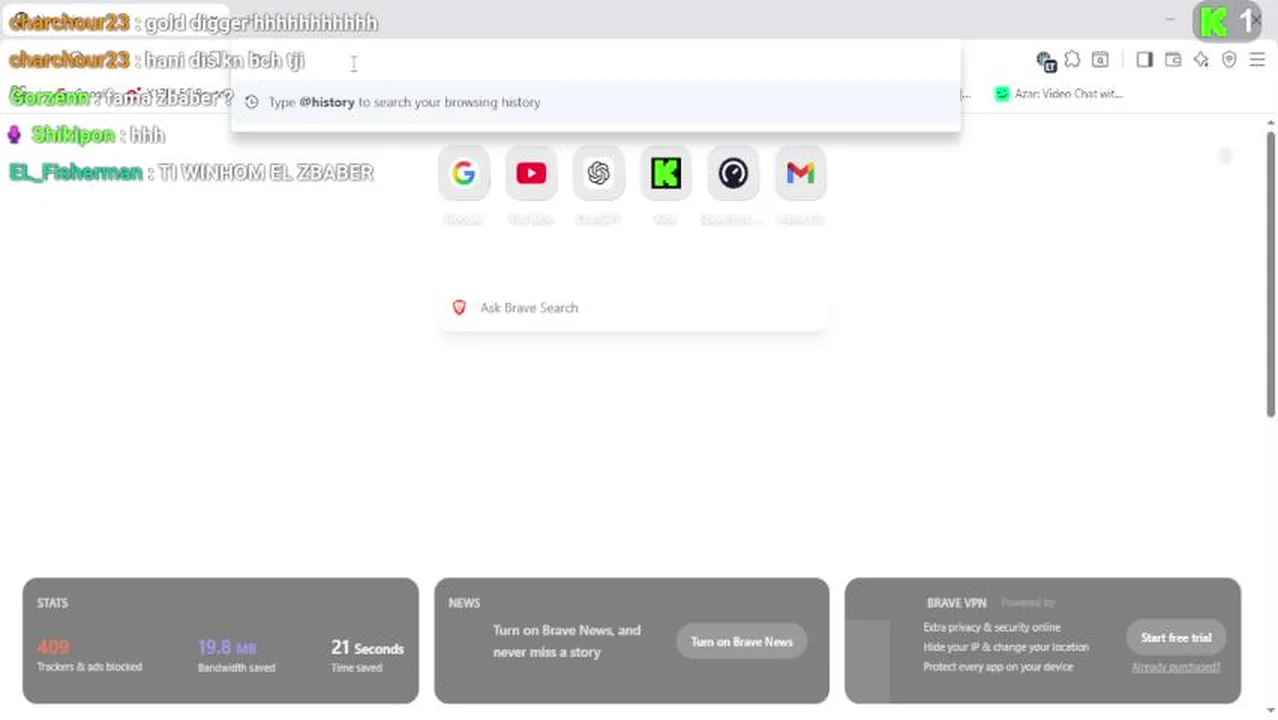
Task: Click the 409 Trackers & ads blocked stat
Action: click(89, 655)
